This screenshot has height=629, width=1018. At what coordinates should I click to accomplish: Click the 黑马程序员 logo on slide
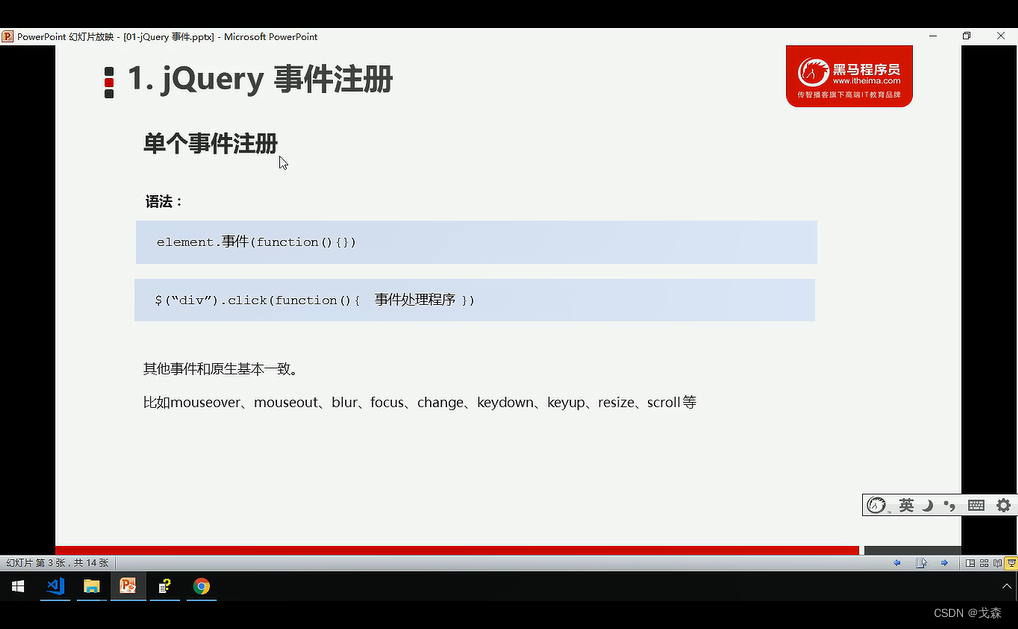849,76
